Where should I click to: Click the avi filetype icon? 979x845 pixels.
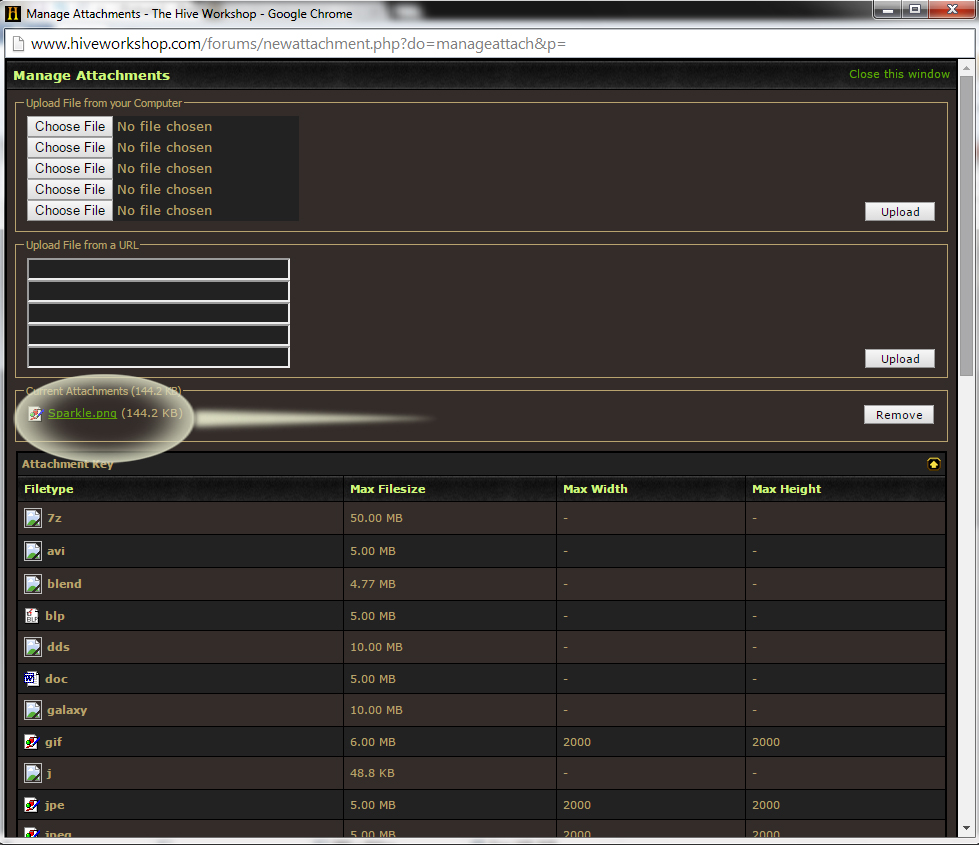tap(32, 551)
